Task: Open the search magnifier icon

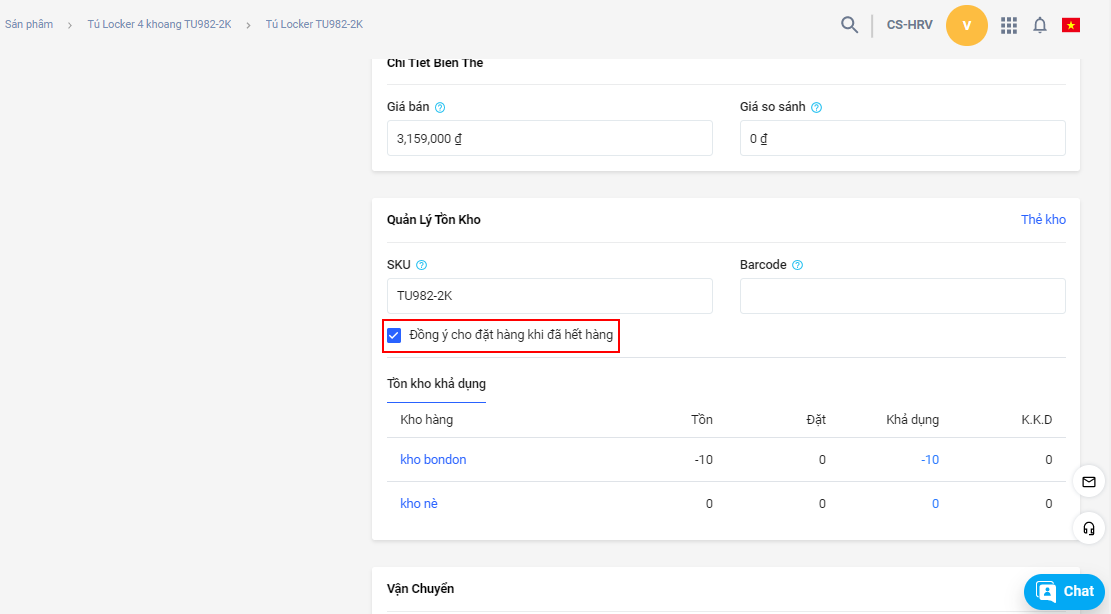Action: point(849,25)
